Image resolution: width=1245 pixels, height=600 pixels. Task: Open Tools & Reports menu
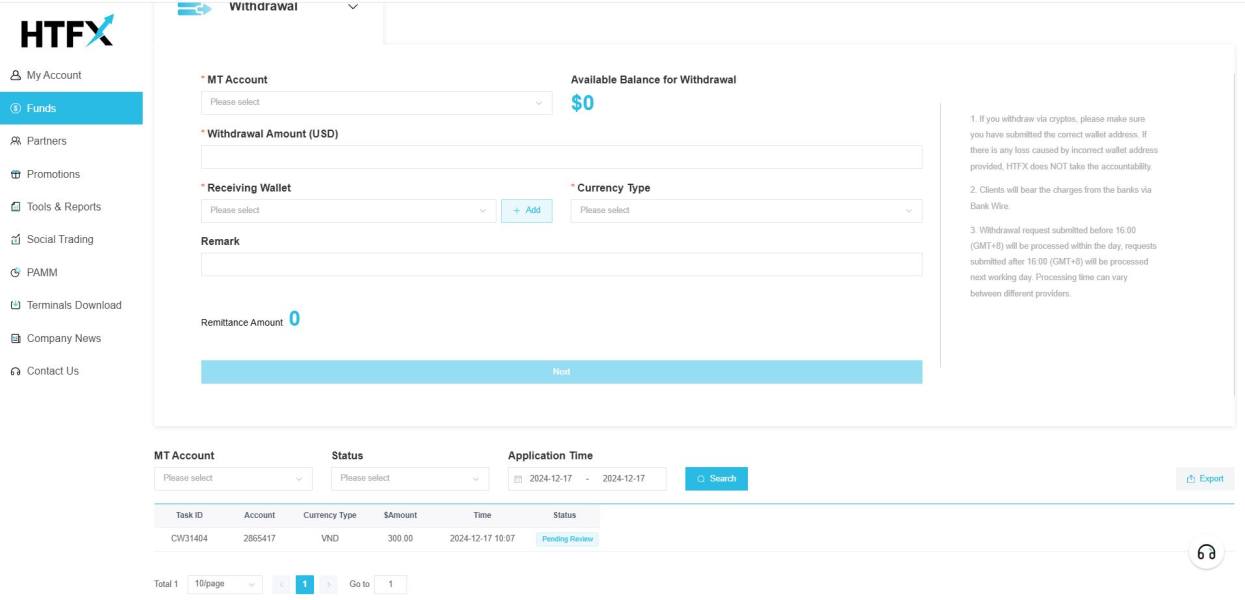pyautogui.click(x=63, y=207)
